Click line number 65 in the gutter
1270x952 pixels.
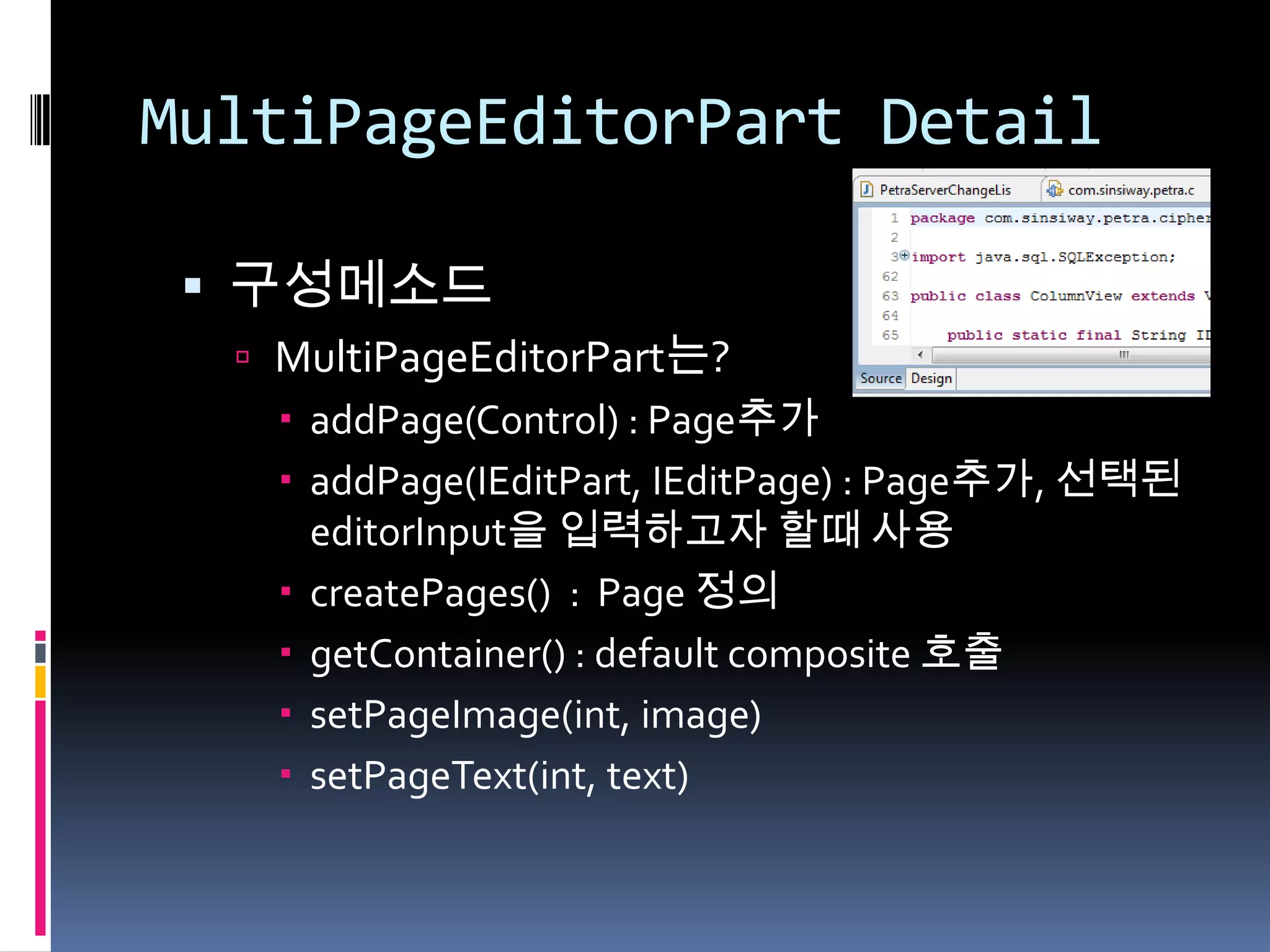[x=890, y=335]
